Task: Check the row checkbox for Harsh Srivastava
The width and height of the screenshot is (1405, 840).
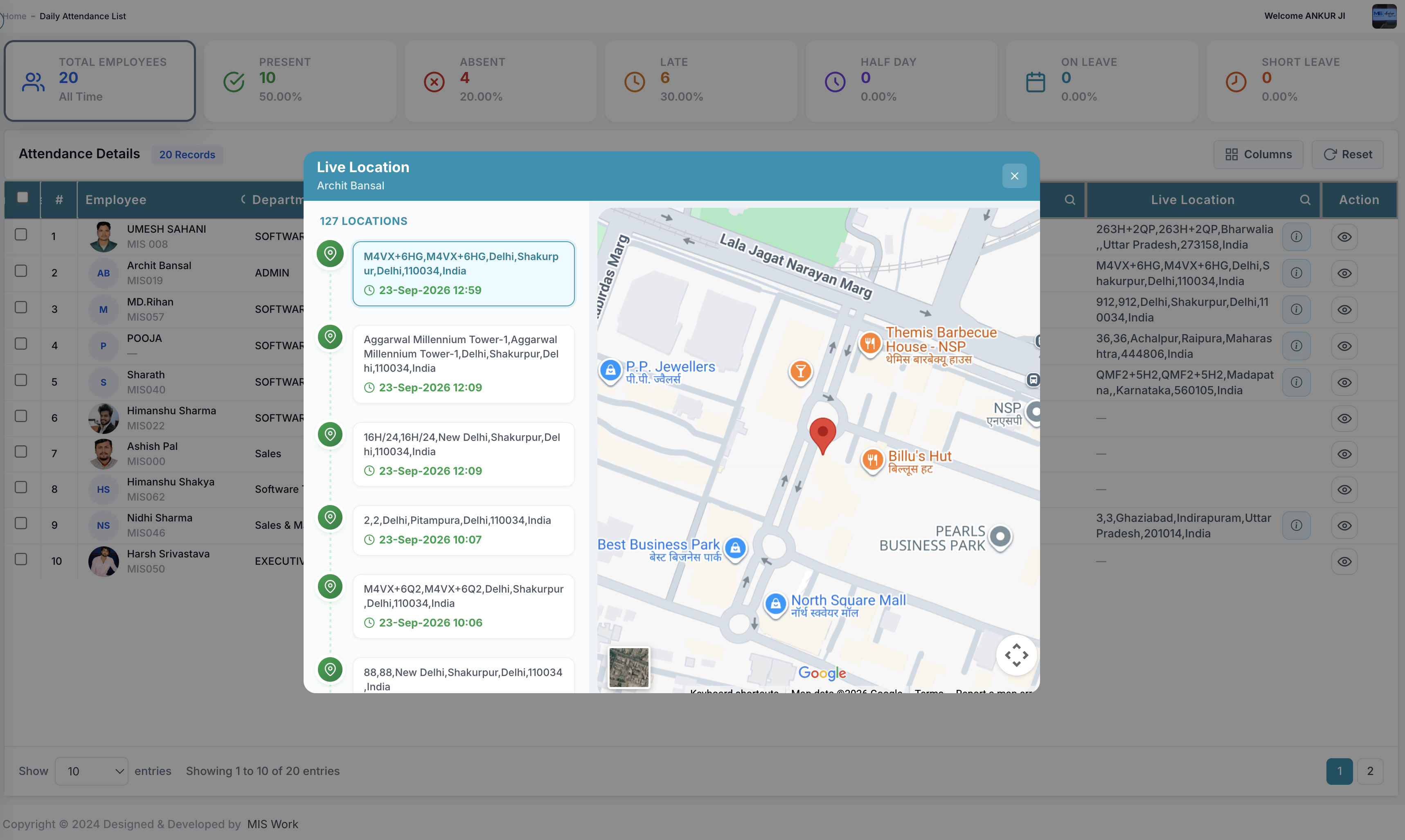Action: [x=21, y=559]
